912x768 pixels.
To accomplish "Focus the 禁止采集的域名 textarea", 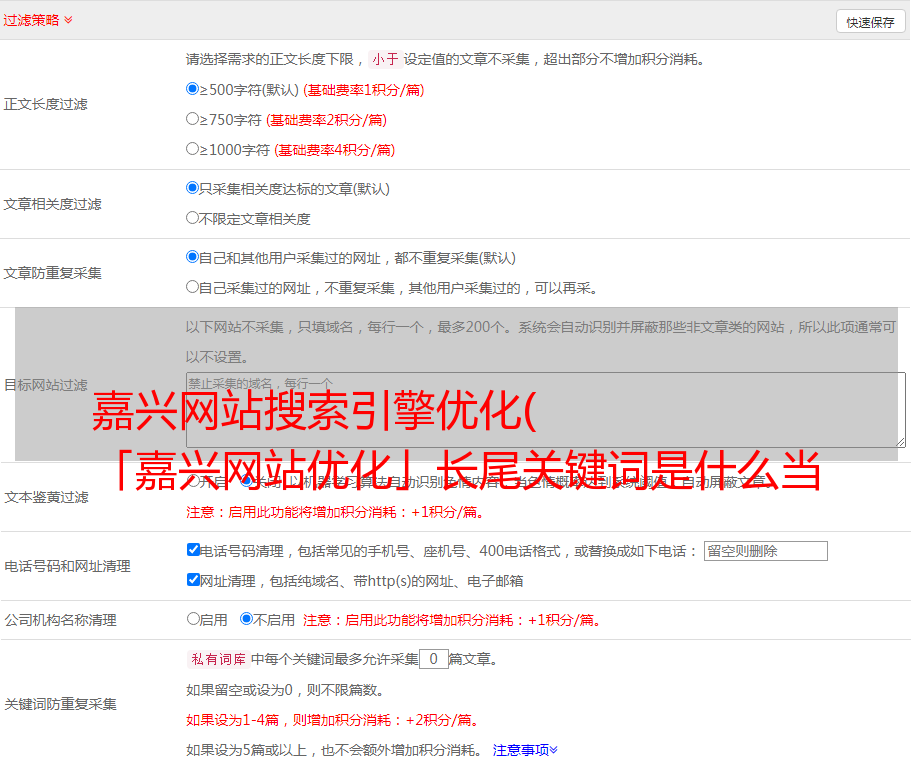I will click(546, 410).
